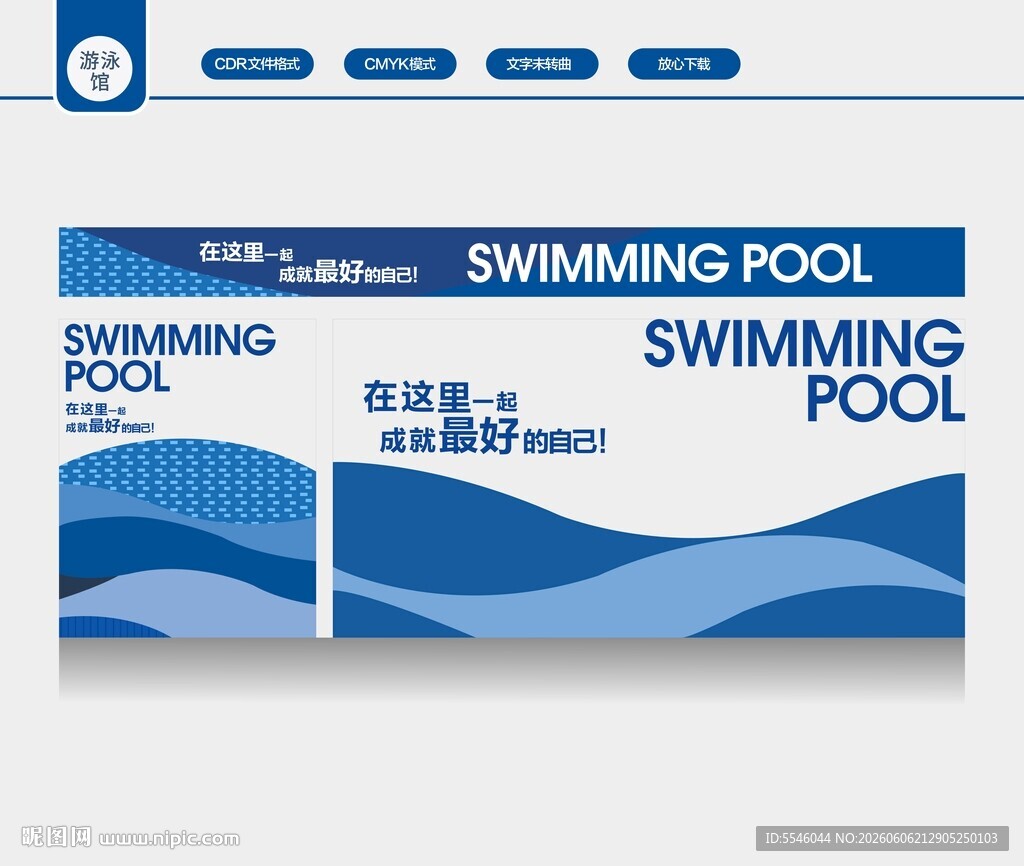Click the 放心下载 pill label
Viewport: 1024px width, 866px height.
click(x=684, y=64)
